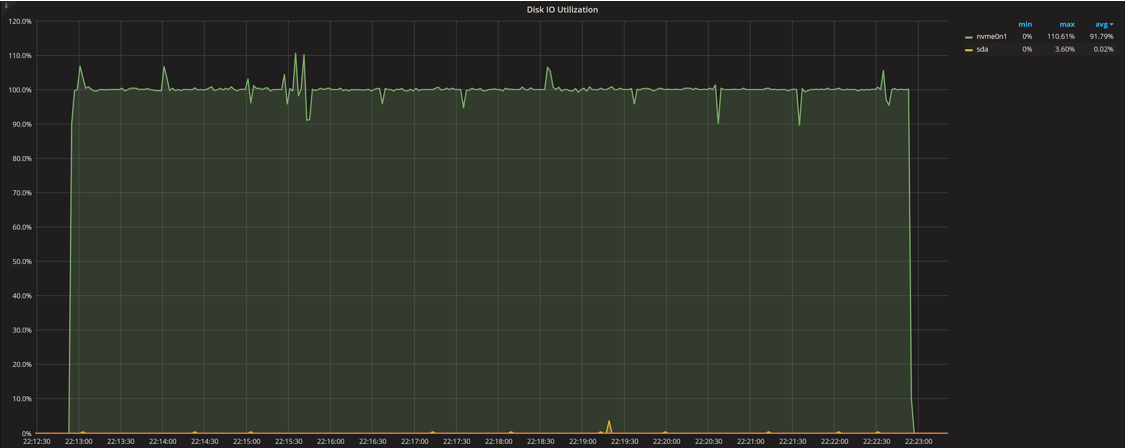The width and height of the screenshot is (1125, 448).
Task: Click the tallest nvme0n1 peak near 22:15:30
Action: click(295, 54)
